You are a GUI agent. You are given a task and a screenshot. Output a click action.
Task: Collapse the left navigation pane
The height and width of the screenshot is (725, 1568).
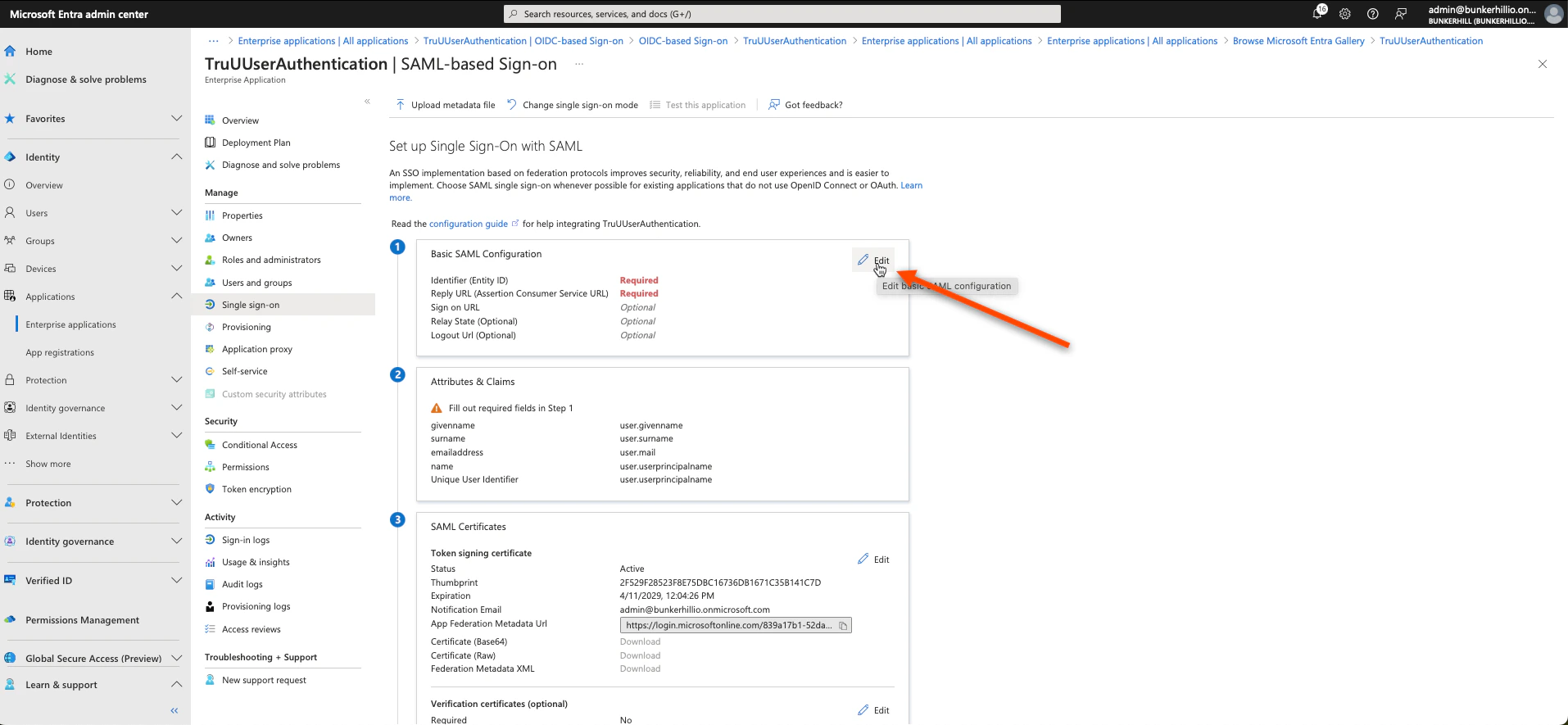174,710
